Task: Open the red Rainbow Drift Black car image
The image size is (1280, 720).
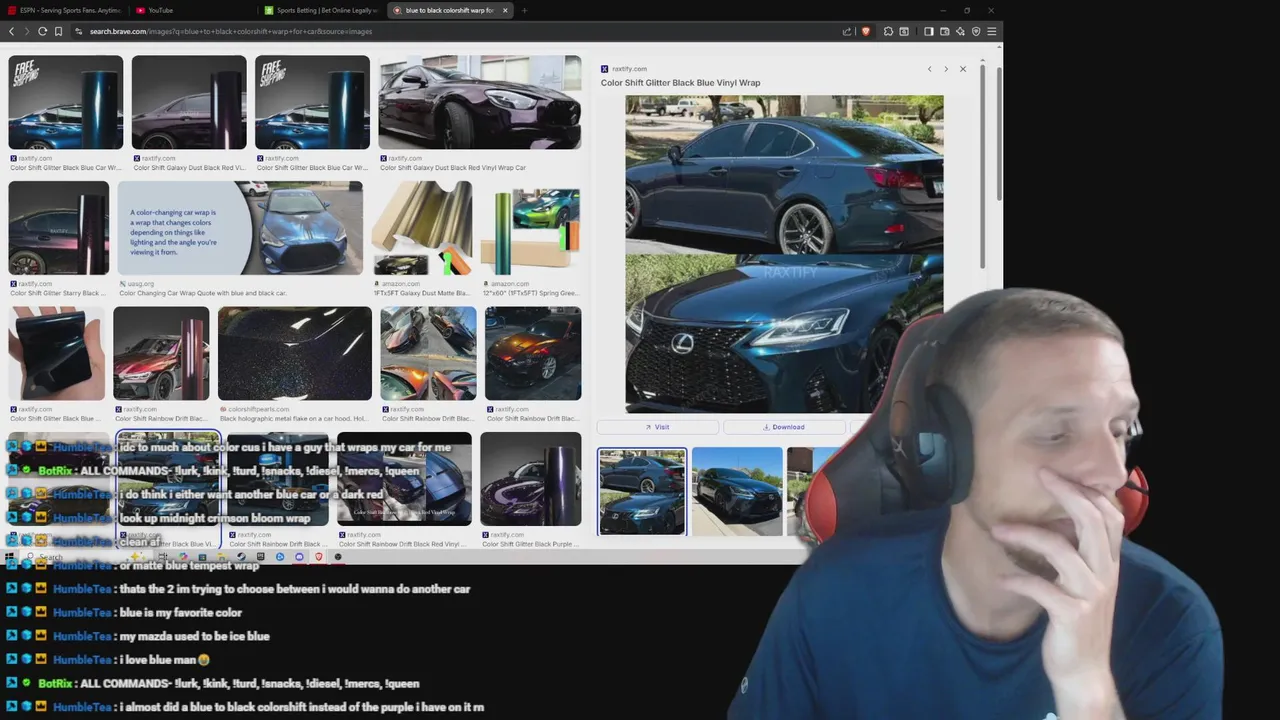Action: click(x=161, y=353)
